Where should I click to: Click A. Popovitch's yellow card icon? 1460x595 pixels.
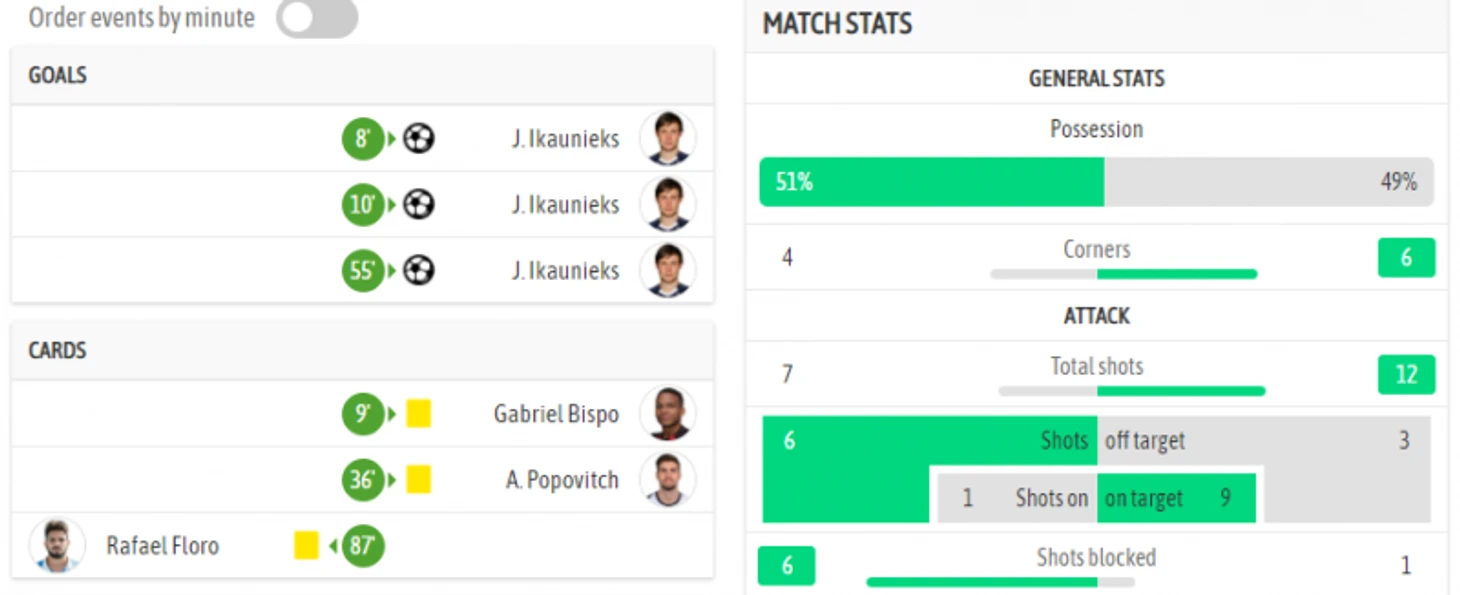click(419, 479)
